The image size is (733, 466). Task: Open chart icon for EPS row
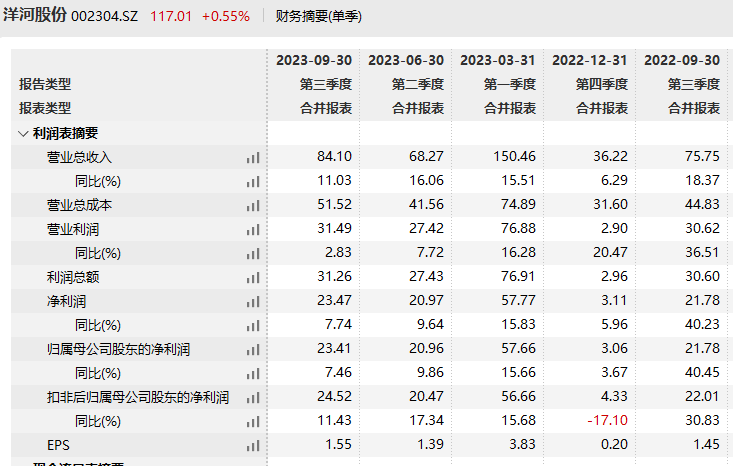[253, 446]
